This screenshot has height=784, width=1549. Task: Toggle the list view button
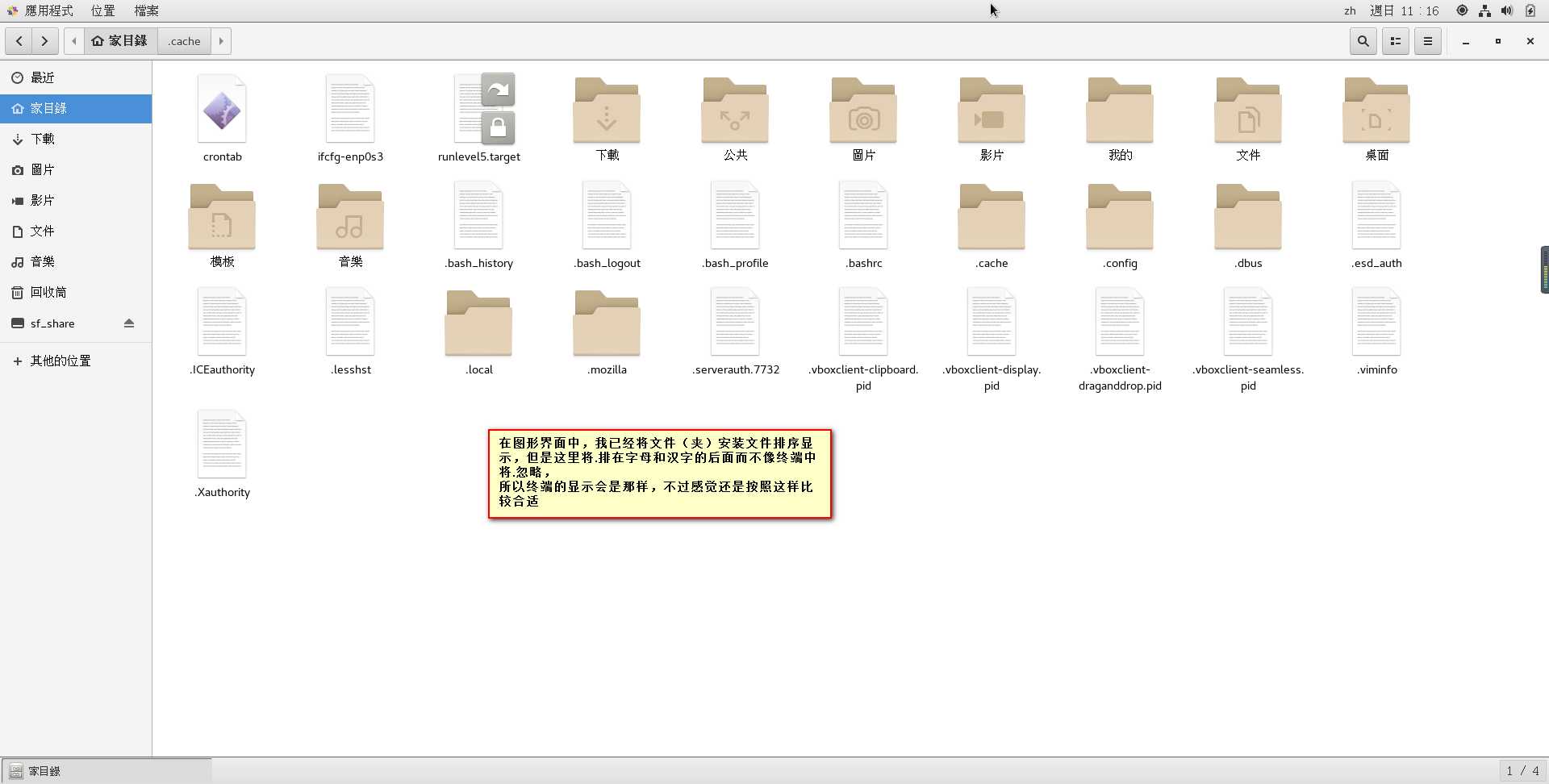tap(1396, 41)
